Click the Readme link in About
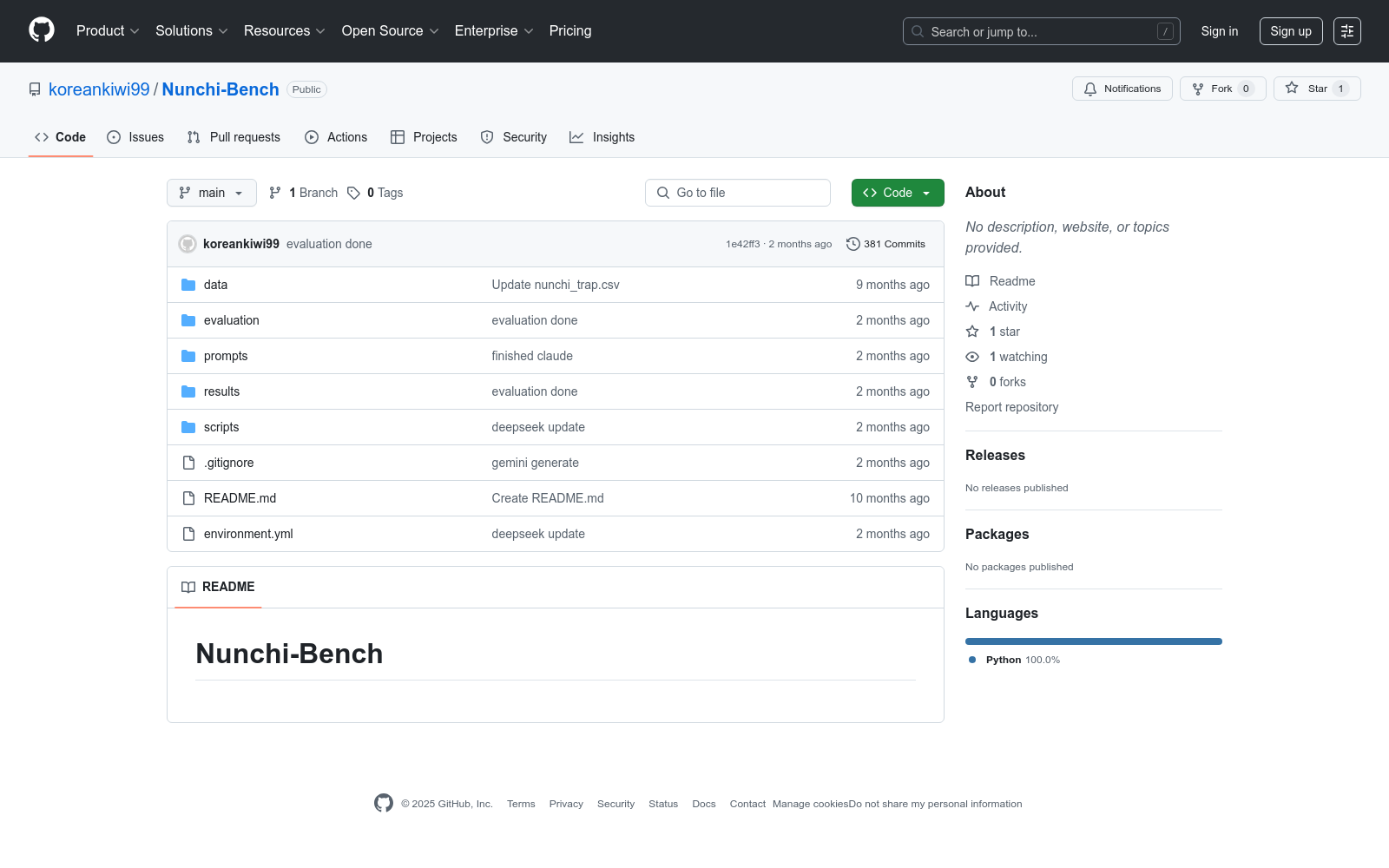This screenshot has height=868, width=1389. pyautogui.click(x=1000, y=281)
